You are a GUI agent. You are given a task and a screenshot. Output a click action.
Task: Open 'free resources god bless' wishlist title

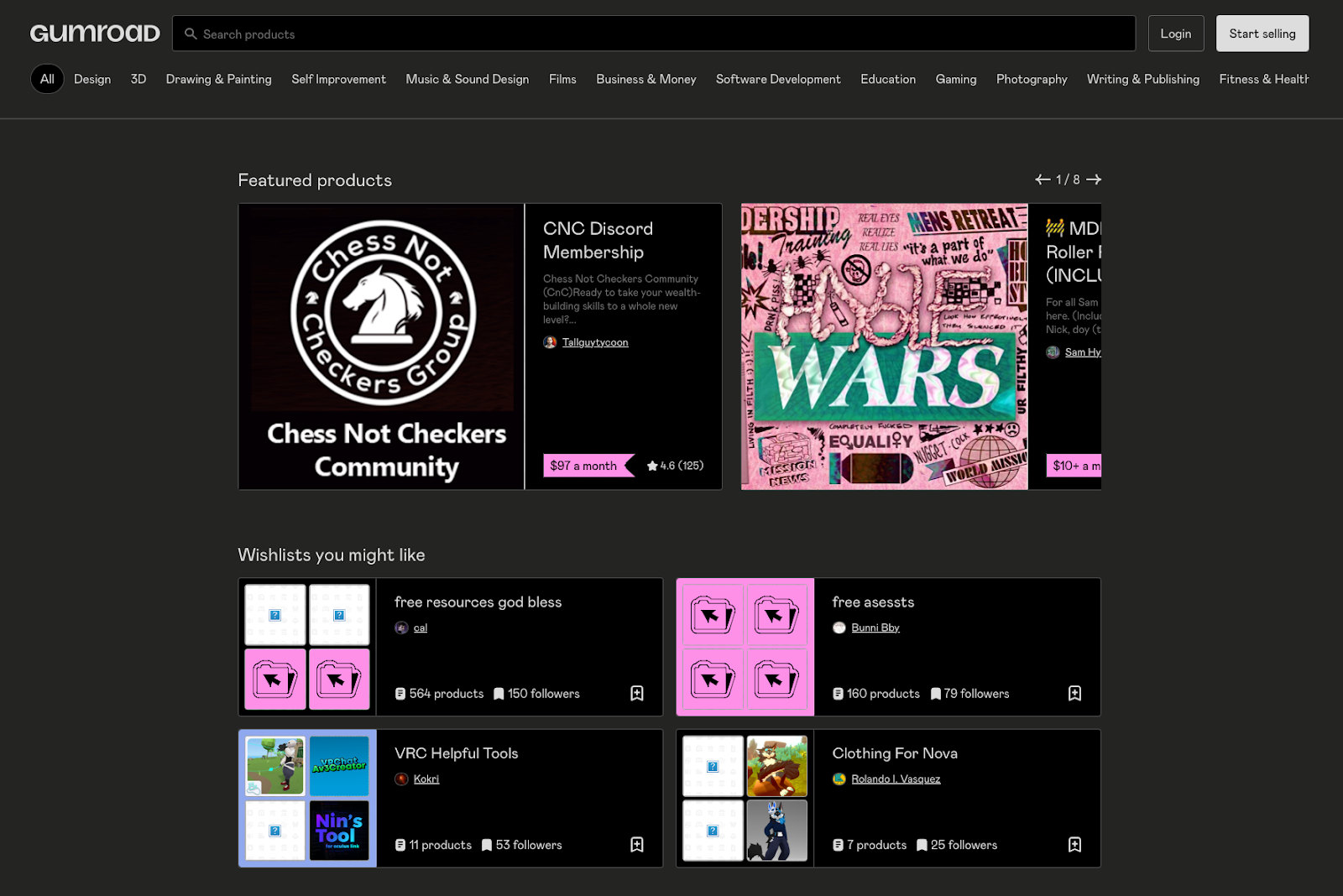[478, 602]
